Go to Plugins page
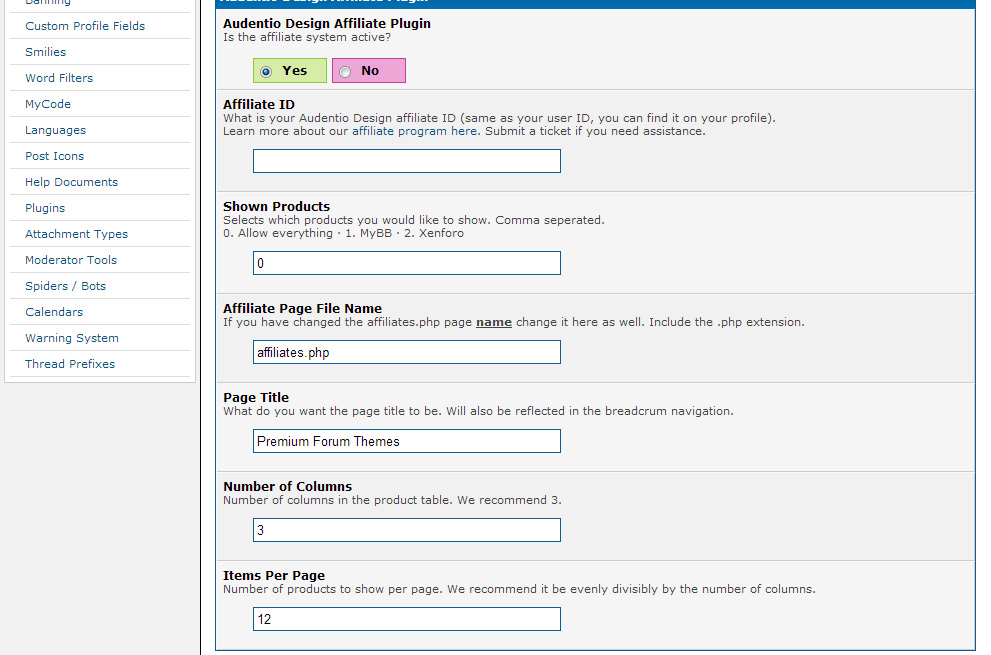 (x=45, y=208)
